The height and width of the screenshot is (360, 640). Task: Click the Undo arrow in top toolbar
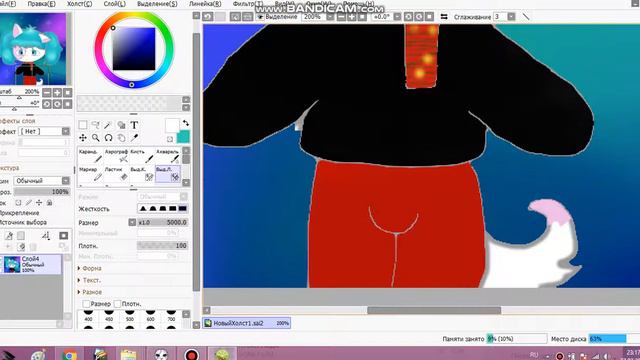point(208,16)
